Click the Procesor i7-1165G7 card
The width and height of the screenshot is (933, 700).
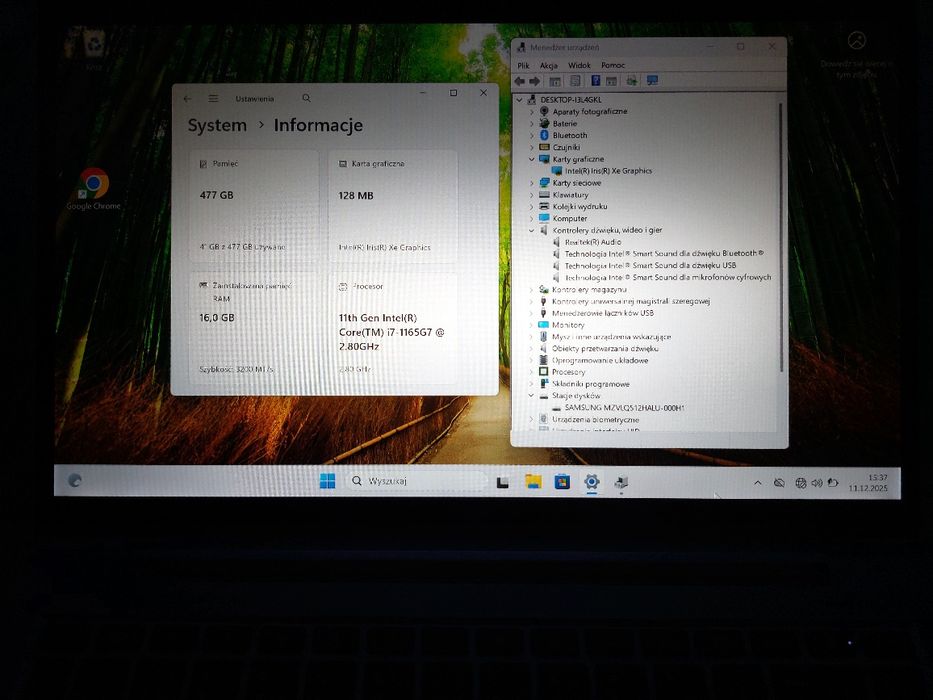click(393, 327)
